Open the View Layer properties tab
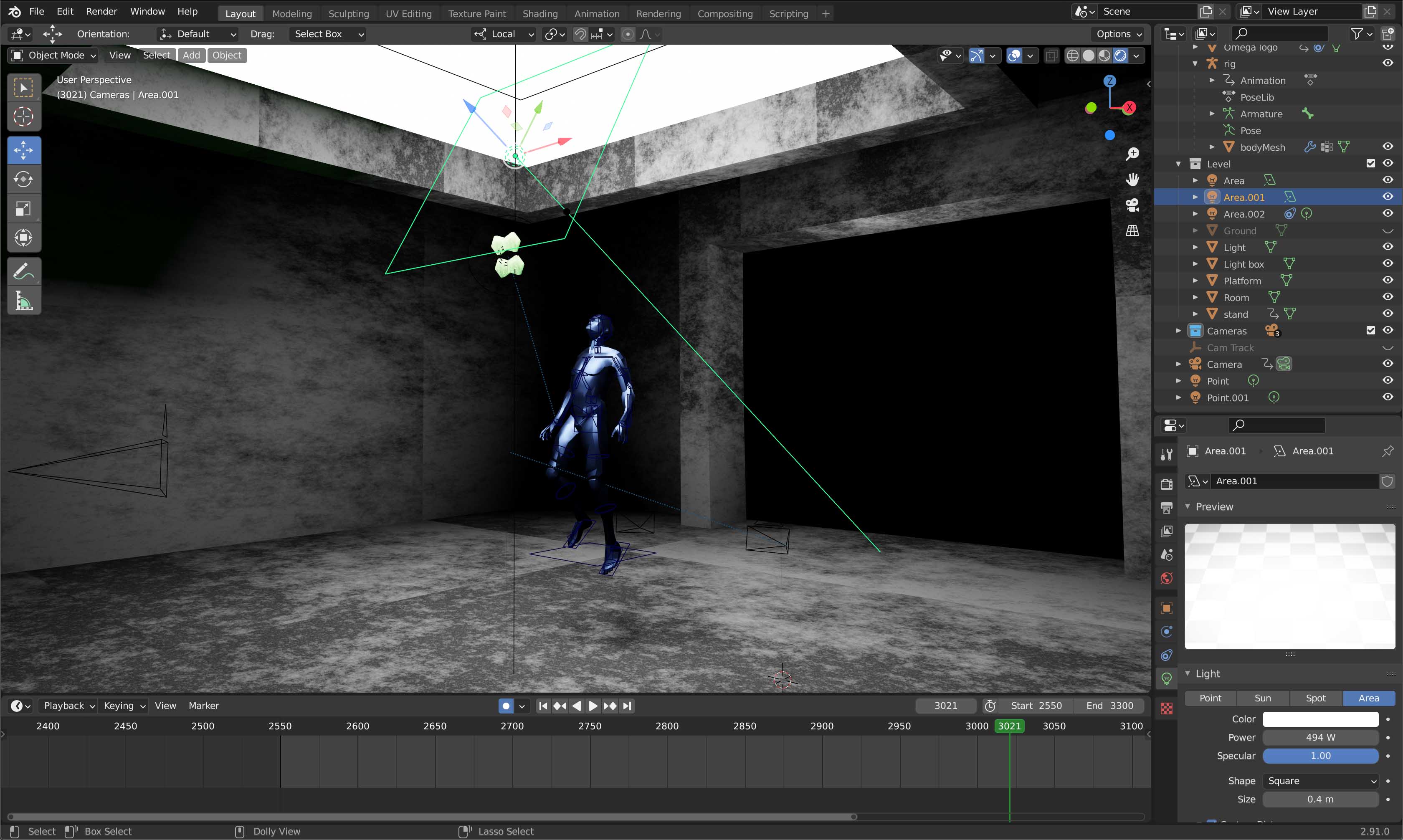The width and height of the screenshot is (1403, 840). [x=1166, y=531]
